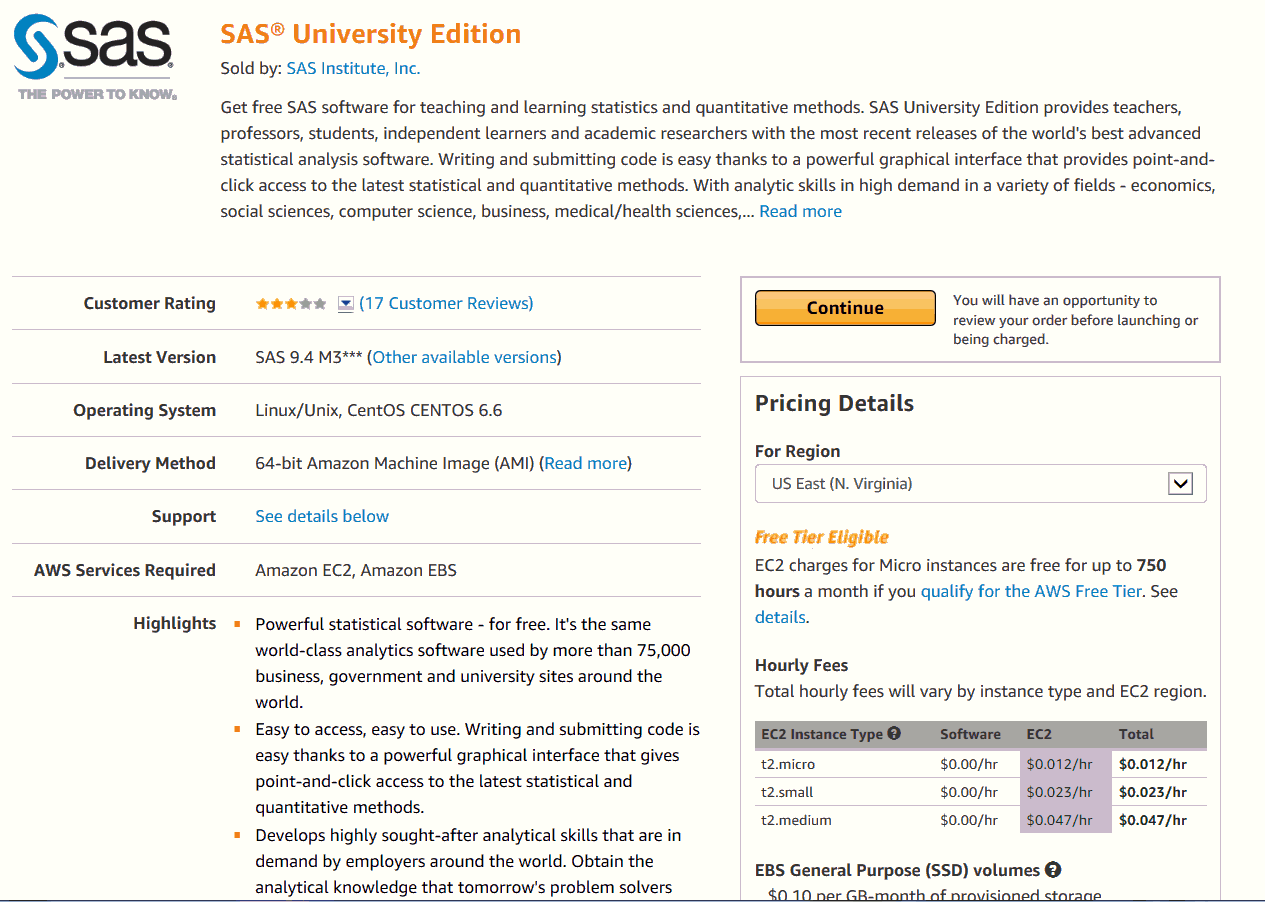Click the Total $0.023/hr cell

pyautogui.click(x=1153, y=792)
